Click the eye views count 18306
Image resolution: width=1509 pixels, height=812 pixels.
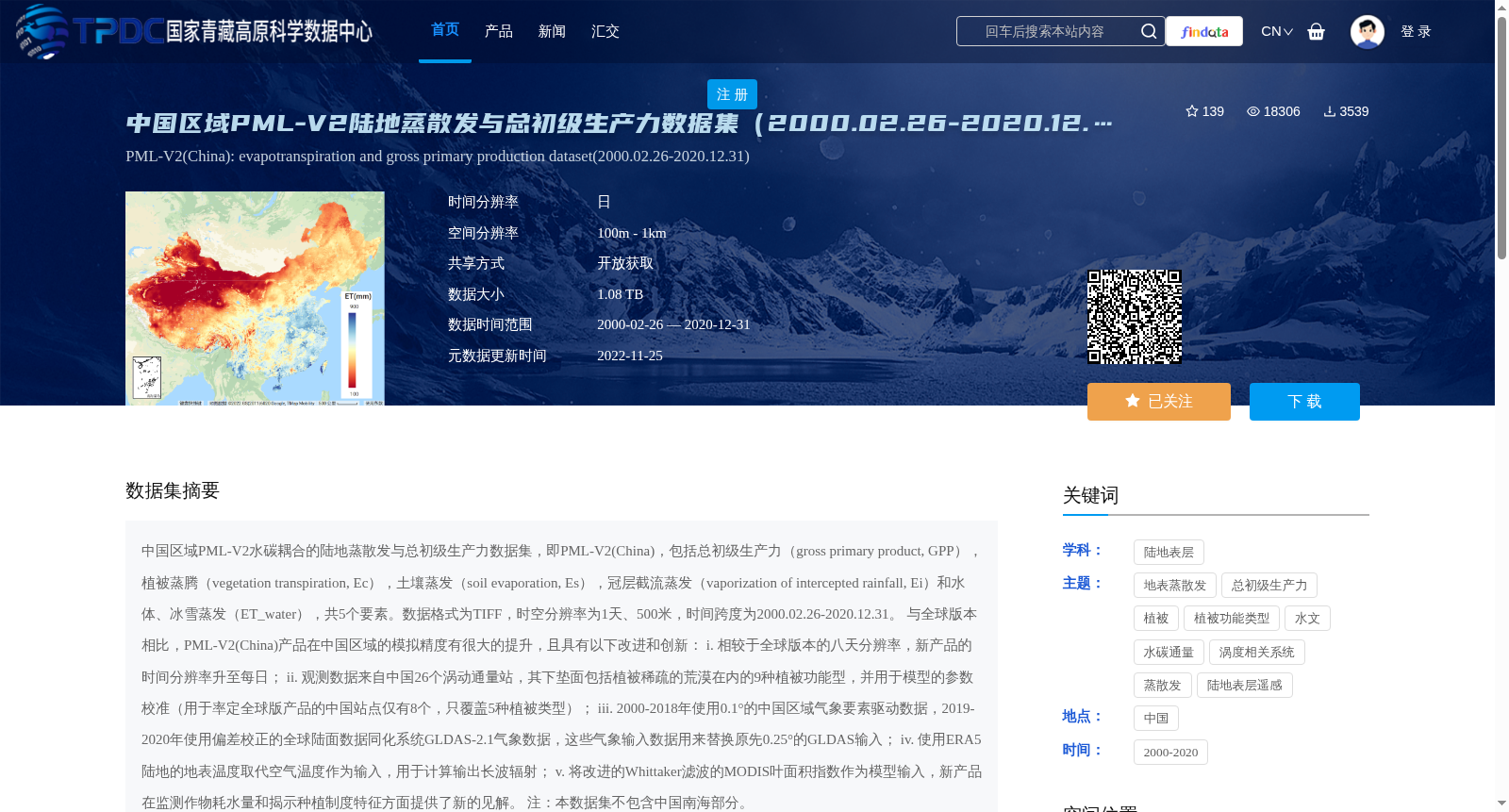coord(1273,111)
